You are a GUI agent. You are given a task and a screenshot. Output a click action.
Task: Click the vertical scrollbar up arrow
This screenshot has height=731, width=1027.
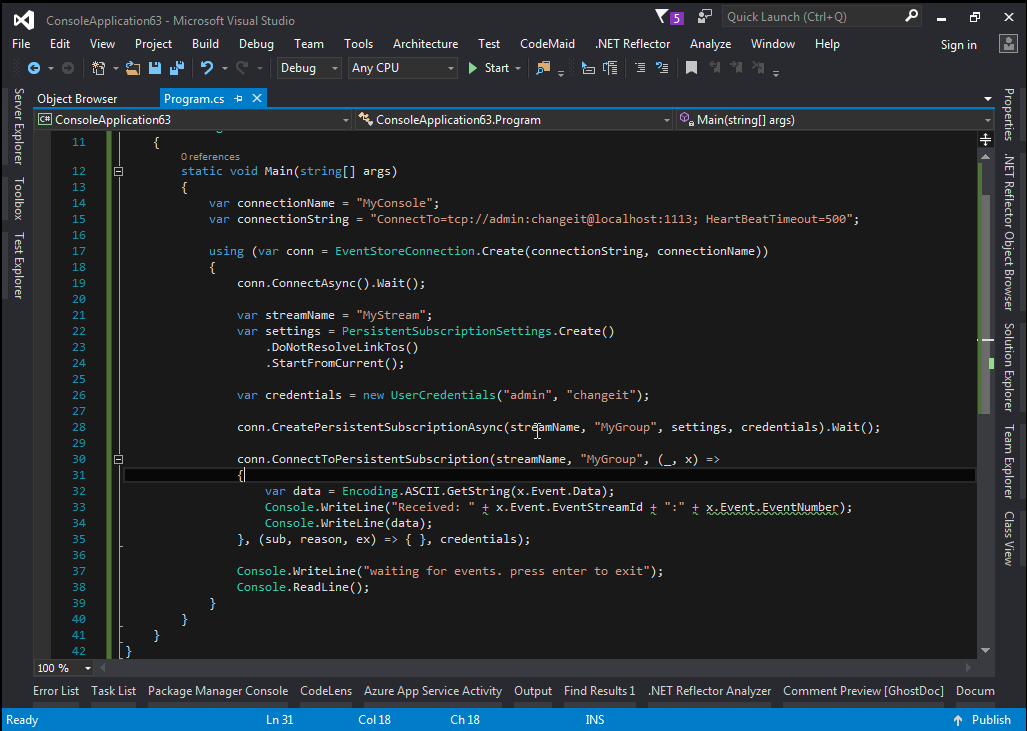[x=985, y=157]
